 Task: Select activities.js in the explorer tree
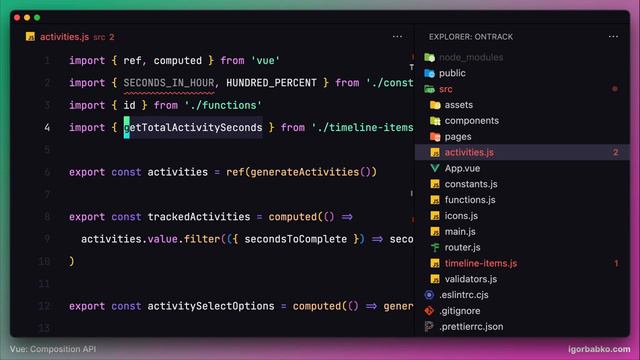(x=522, y=152)
